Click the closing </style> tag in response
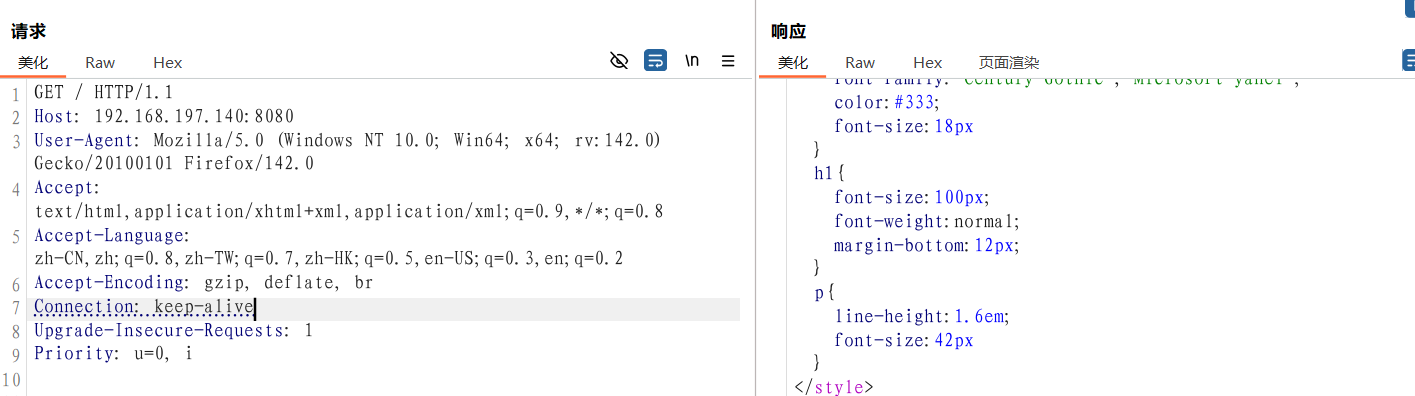The height and width of the screenshot is (396, 1415). pyautogui.click(x=834, y=387)
